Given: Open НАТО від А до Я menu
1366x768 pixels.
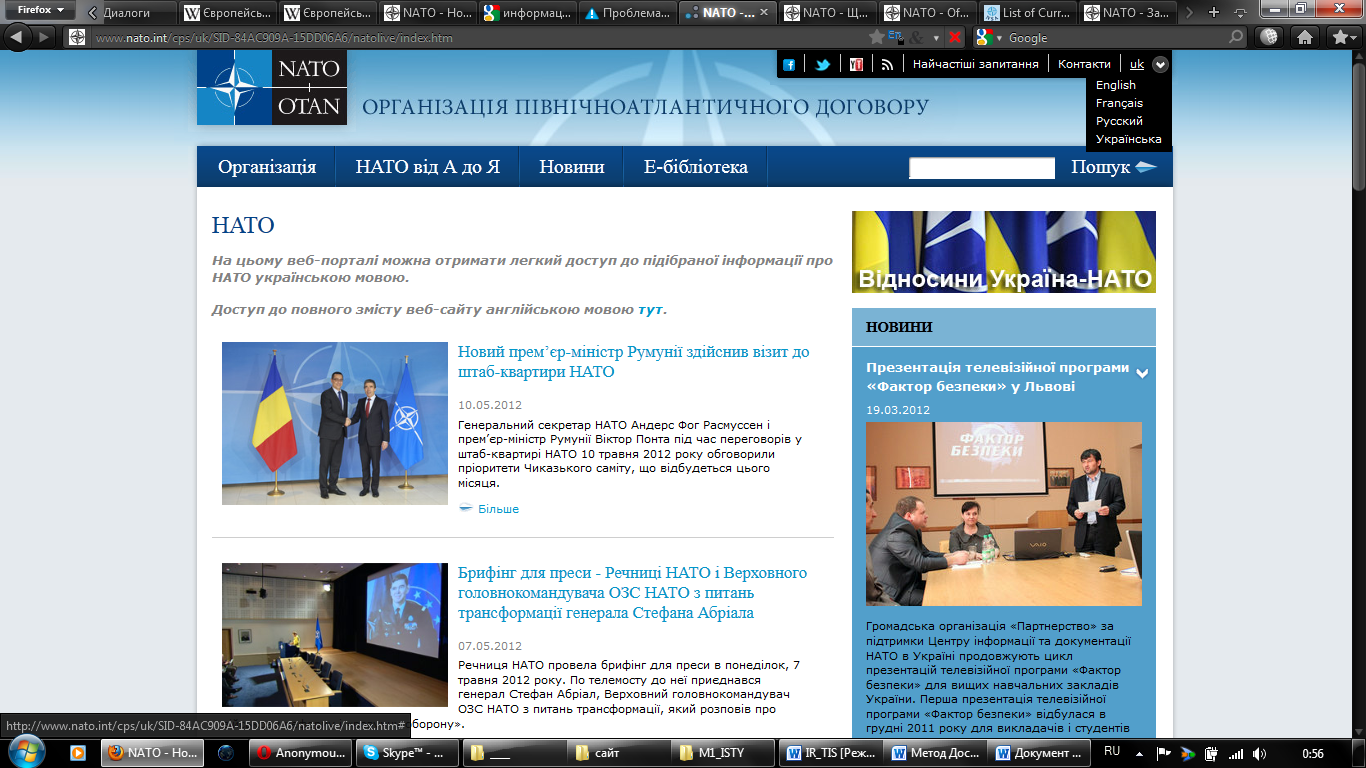Looking at the screenshot, I should 428,167.
